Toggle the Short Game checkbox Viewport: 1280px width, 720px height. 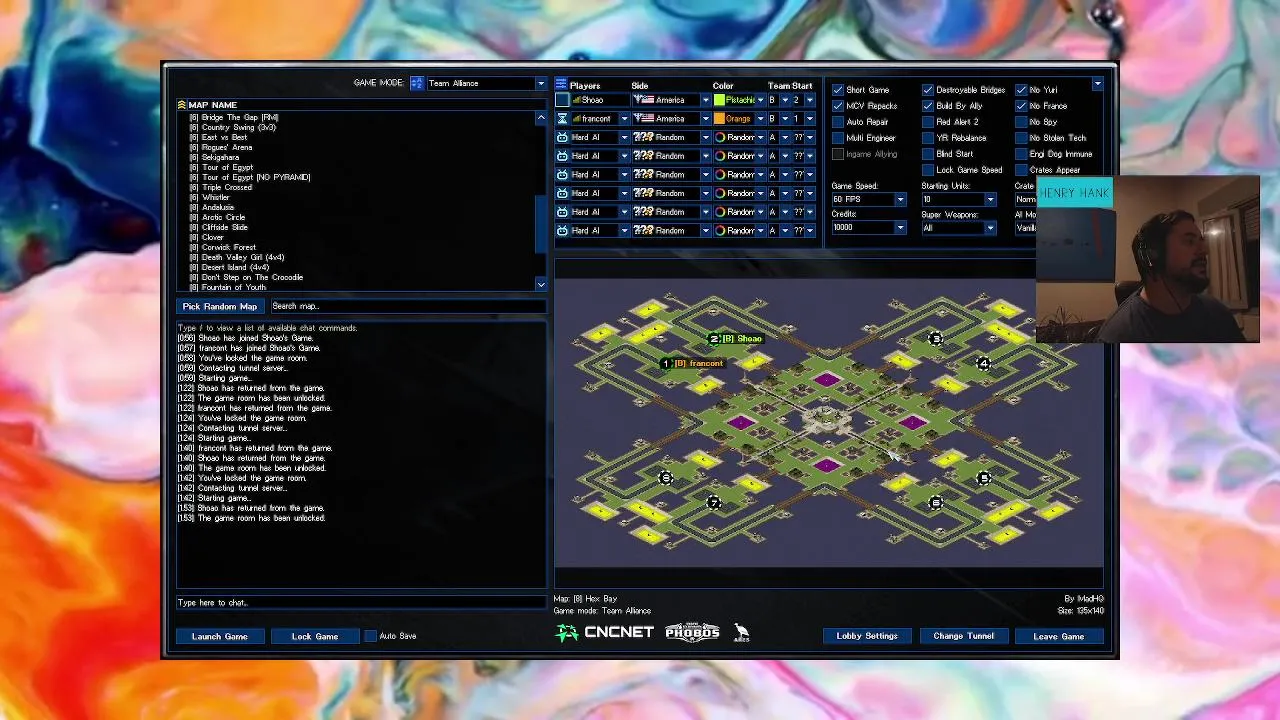tap(838, 90)
